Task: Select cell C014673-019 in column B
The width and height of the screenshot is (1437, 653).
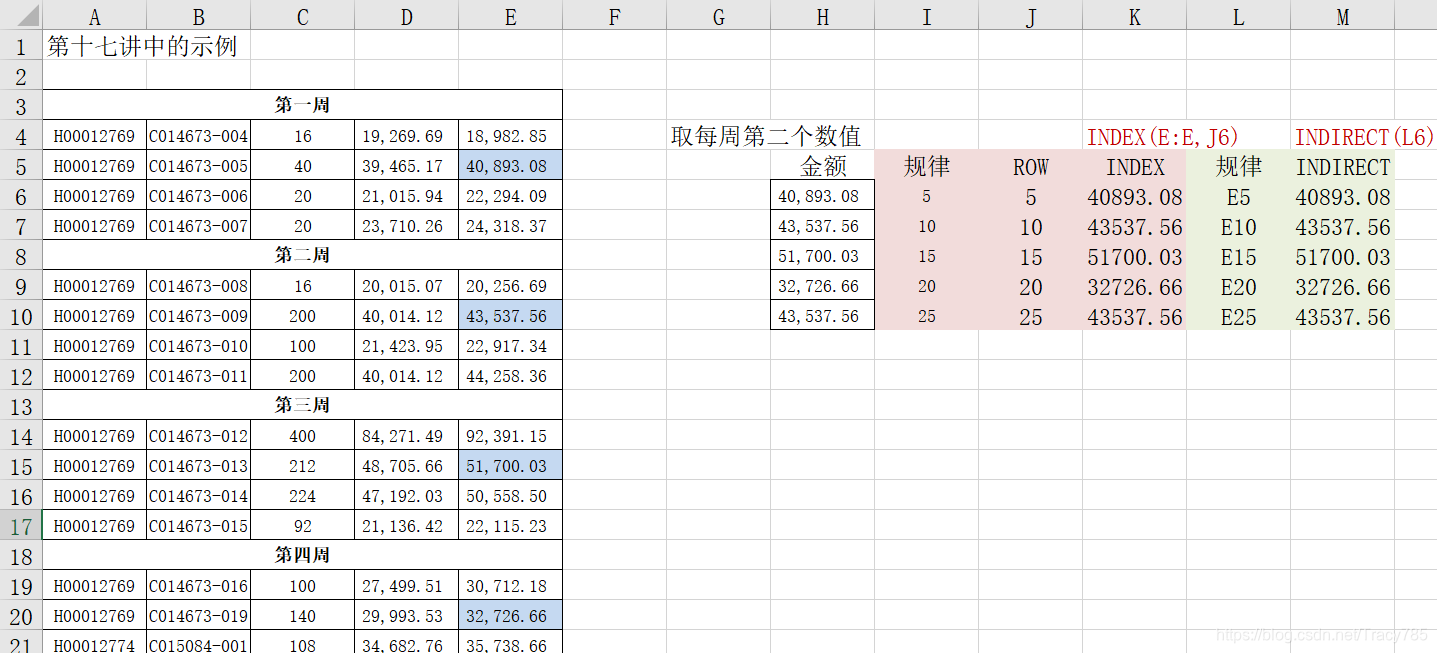Action: (198, 616)
